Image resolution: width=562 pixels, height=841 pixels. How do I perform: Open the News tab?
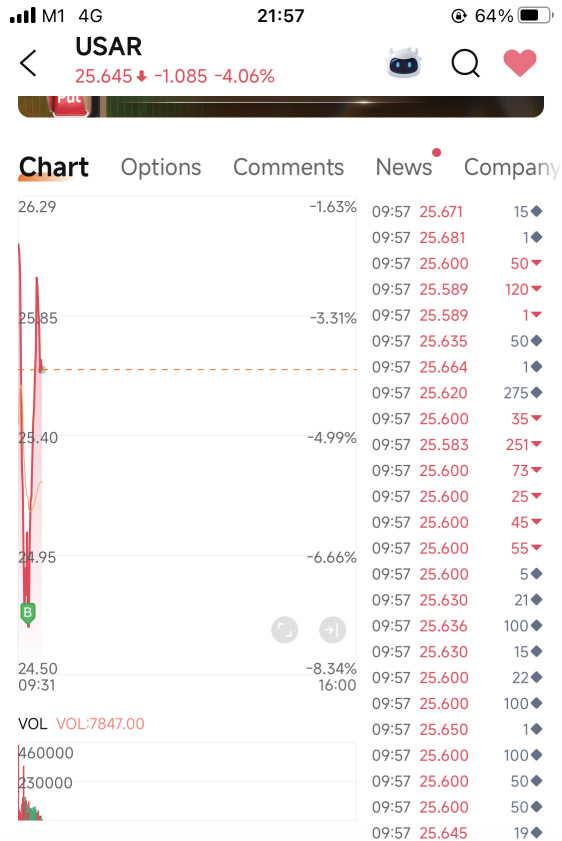(404, 167)
